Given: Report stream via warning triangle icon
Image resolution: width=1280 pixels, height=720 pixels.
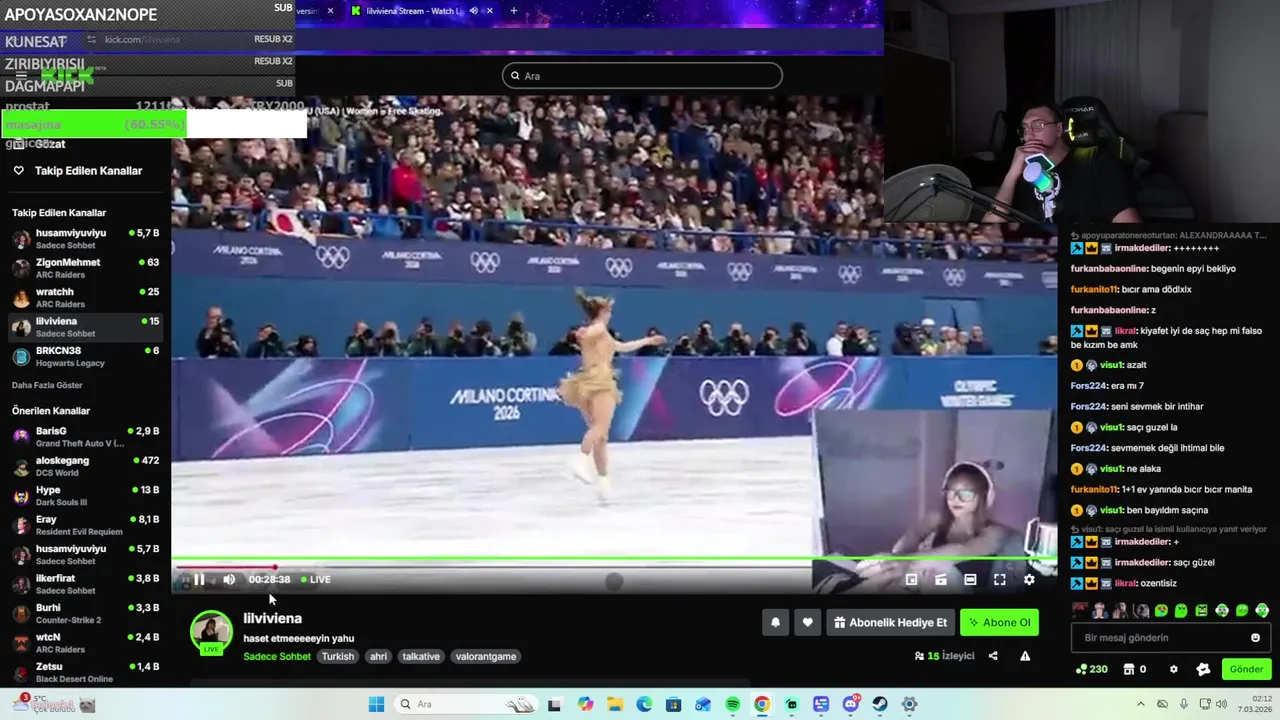Looking at the screenshot, I should pyautogui.click(x=1025, y=656).
